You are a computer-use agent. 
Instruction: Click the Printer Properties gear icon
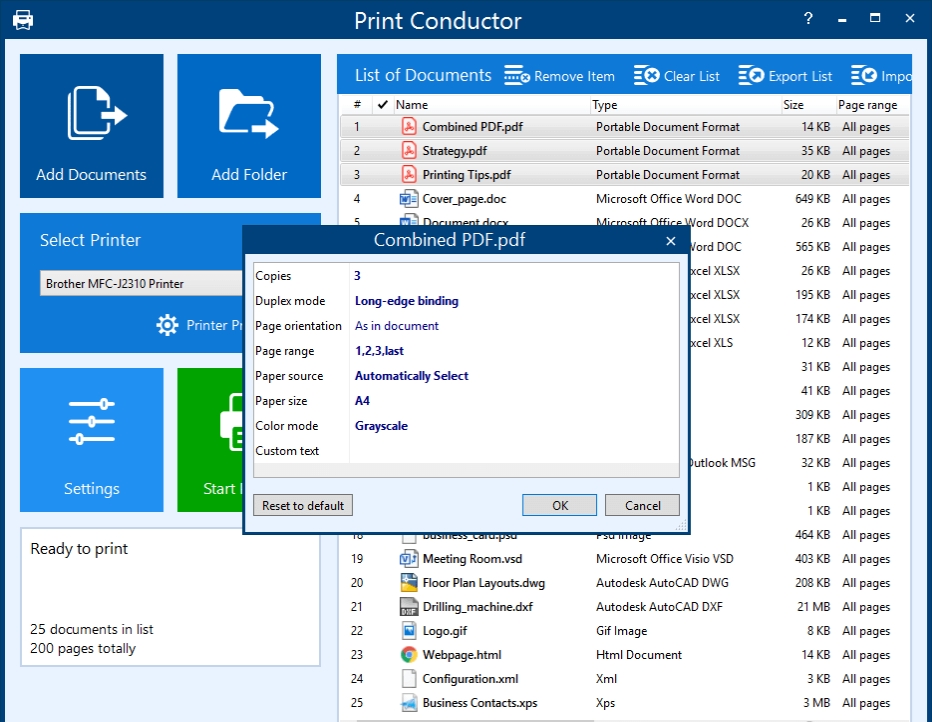click(x=167, y=325)
